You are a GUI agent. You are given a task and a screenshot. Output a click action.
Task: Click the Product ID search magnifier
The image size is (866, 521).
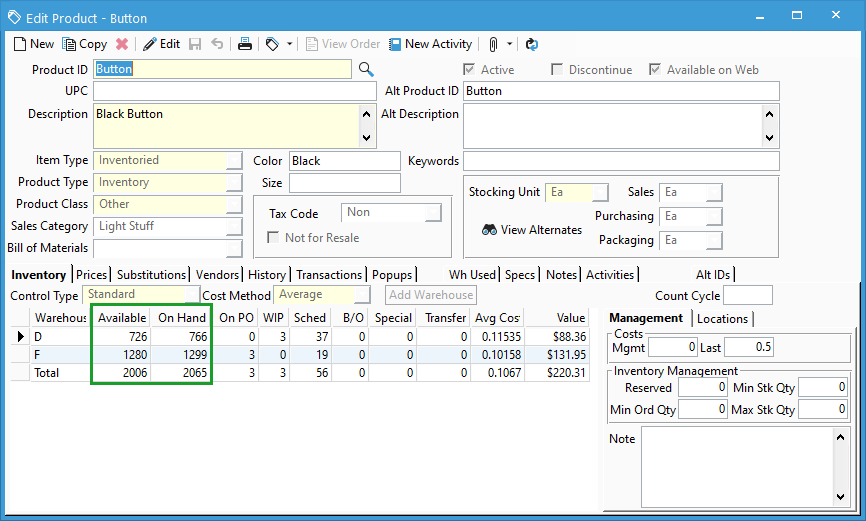[x=366, y=69]
